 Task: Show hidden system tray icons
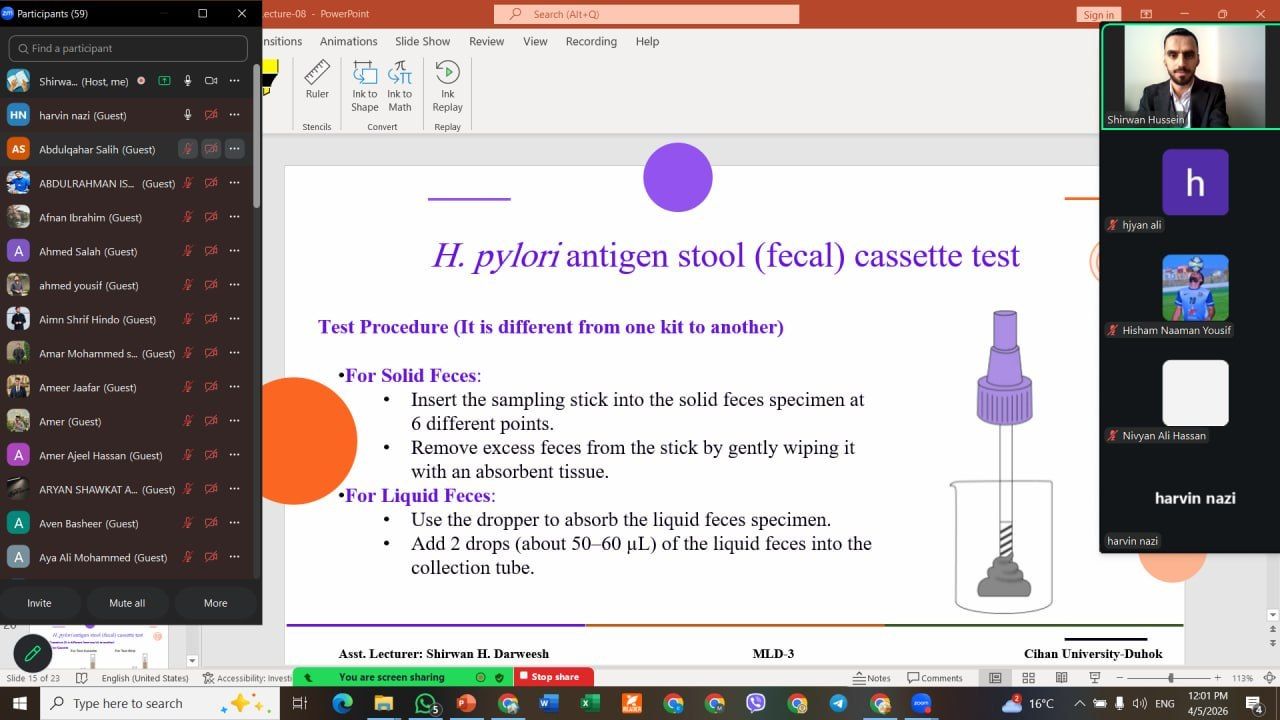click(x=1079, y=703)
